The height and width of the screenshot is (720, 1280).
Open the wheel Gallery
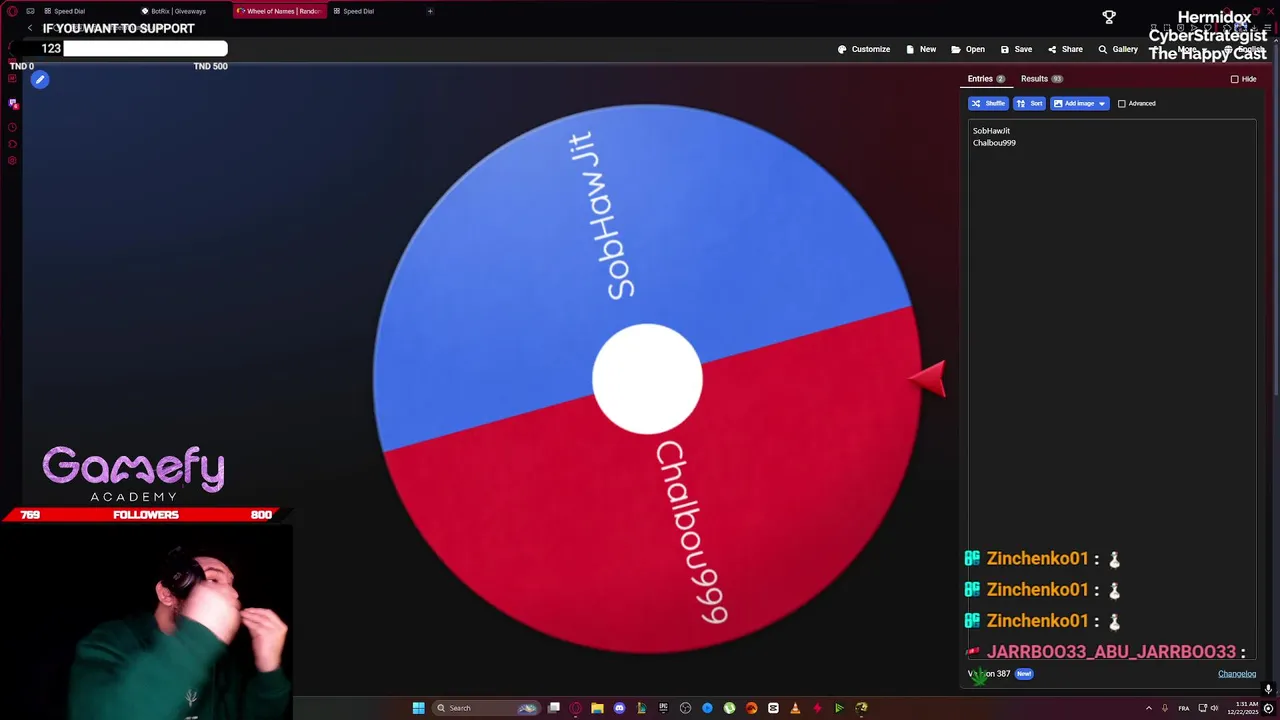coord(1118,49)
